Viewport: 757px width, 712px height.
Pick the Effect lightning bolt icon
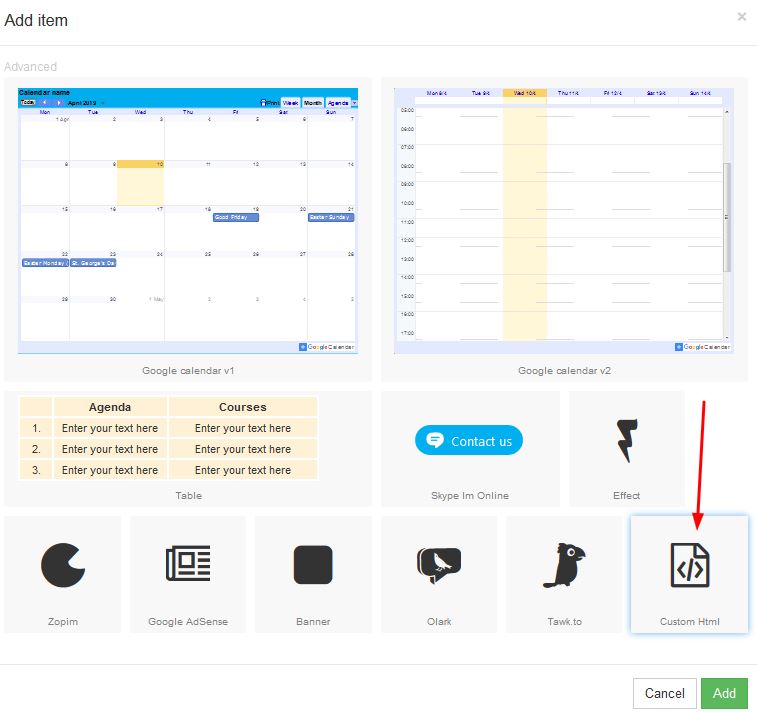coord(626,441)
